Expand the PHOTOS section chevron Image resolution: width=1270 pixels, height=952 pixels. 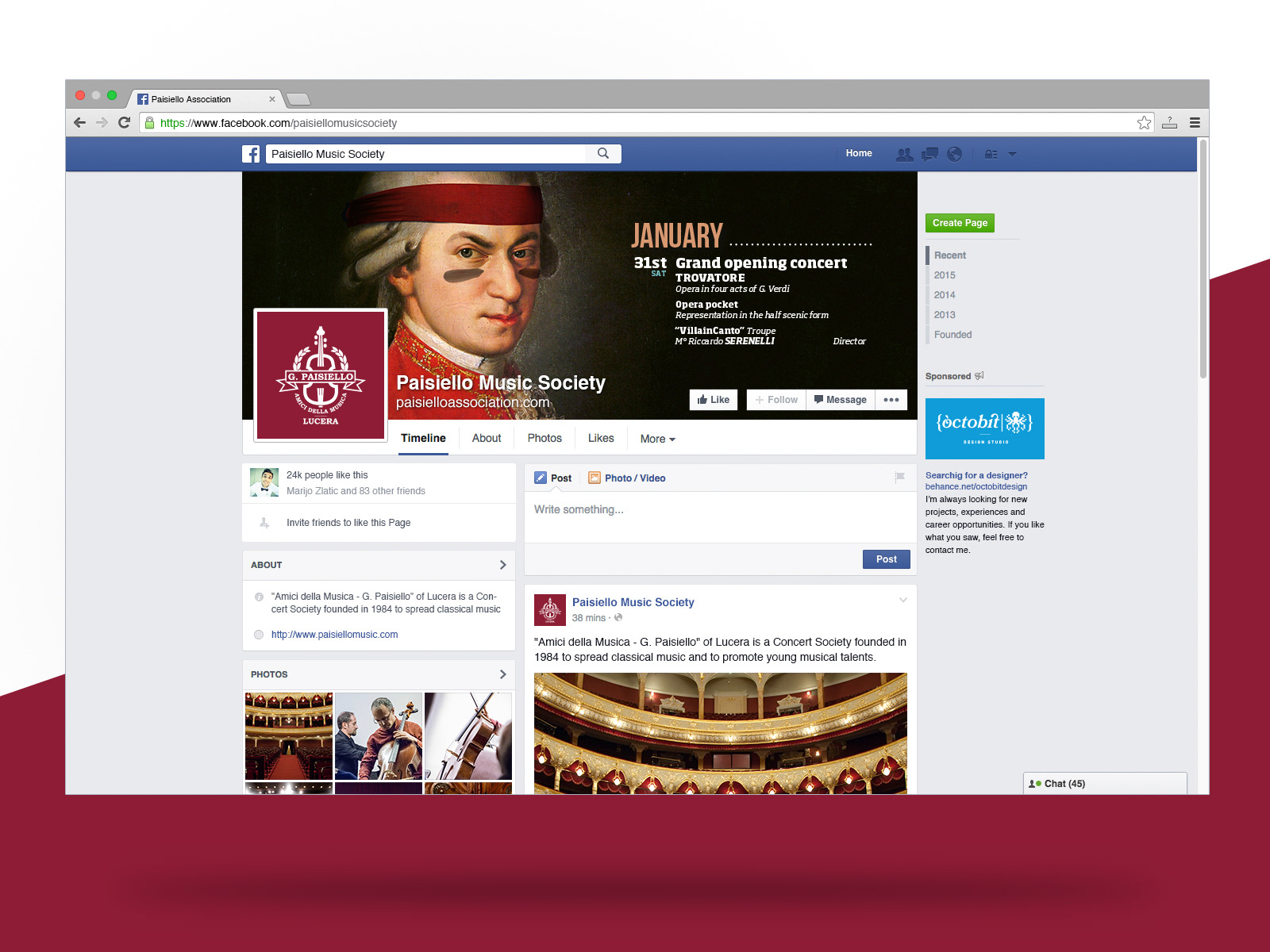tap(502, 674)
